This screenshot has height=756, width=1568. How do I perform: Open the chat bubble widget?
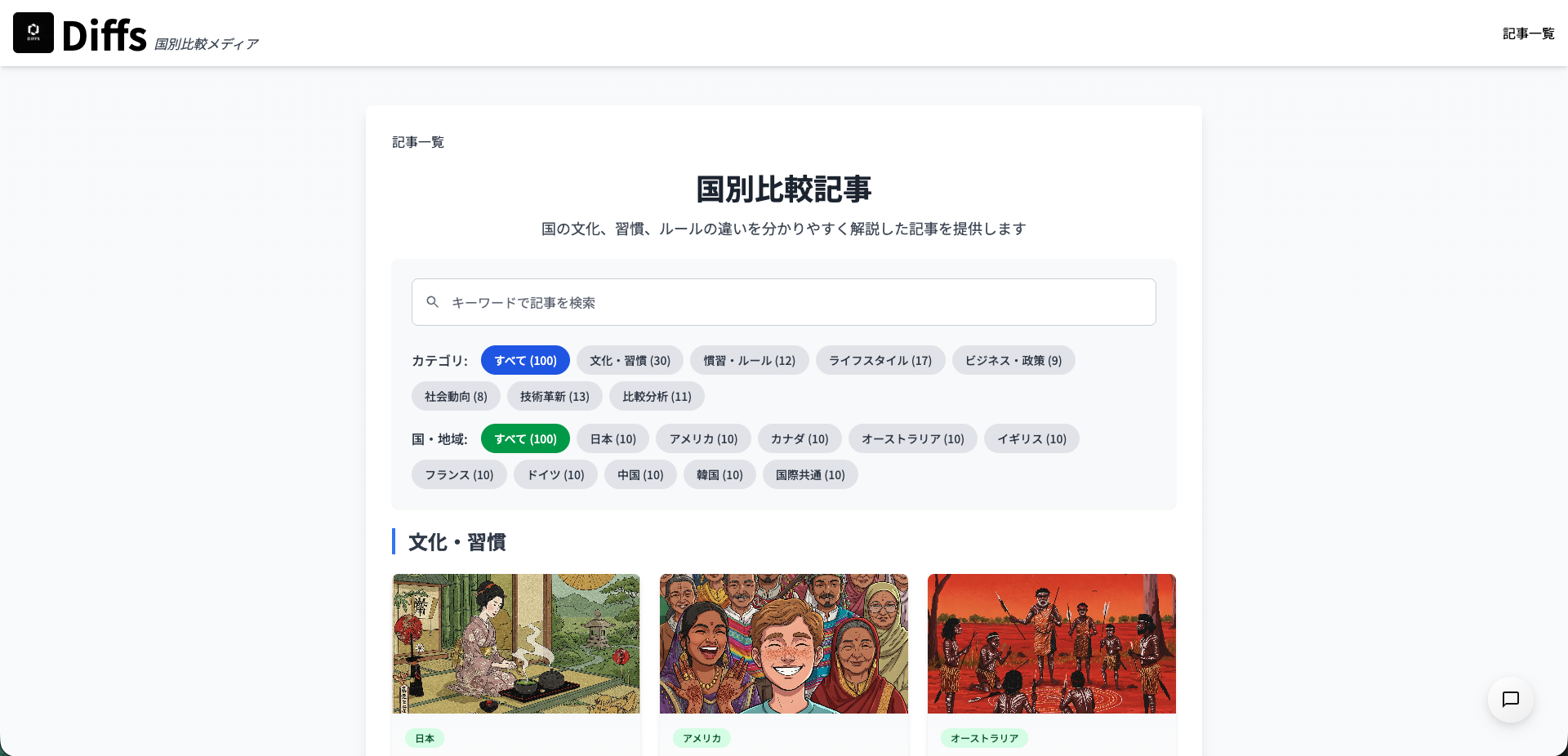pyautogui.click(x=1510, y=700)
